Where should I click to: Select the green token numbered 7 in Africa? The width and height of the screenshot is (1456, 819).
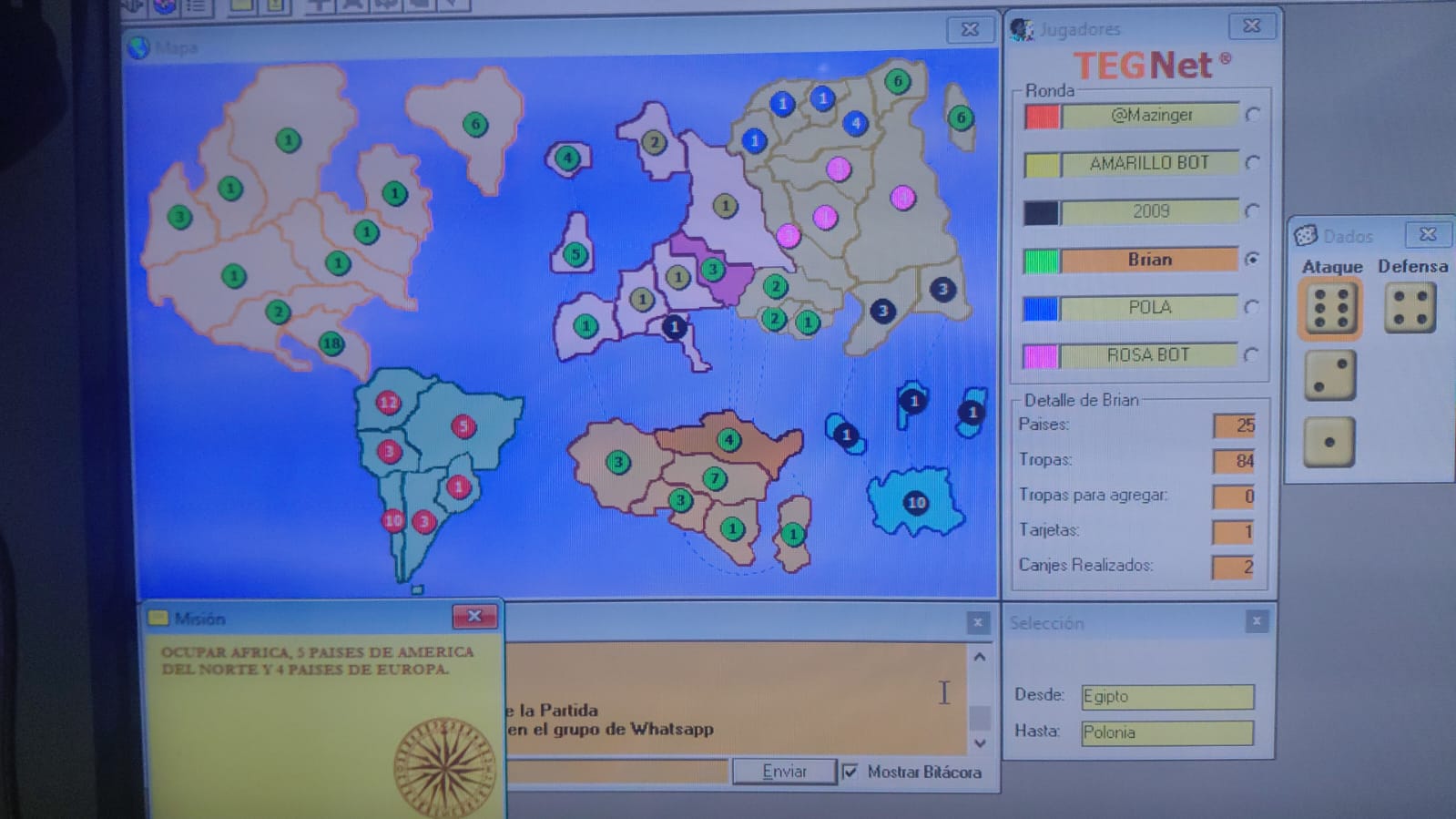click(715, 478)
